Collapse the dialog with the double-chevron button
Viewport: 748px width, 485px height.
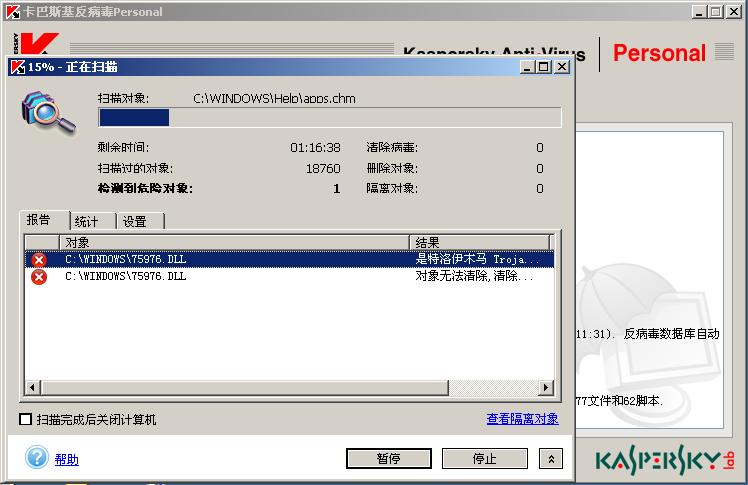click(x=551, y=459)
